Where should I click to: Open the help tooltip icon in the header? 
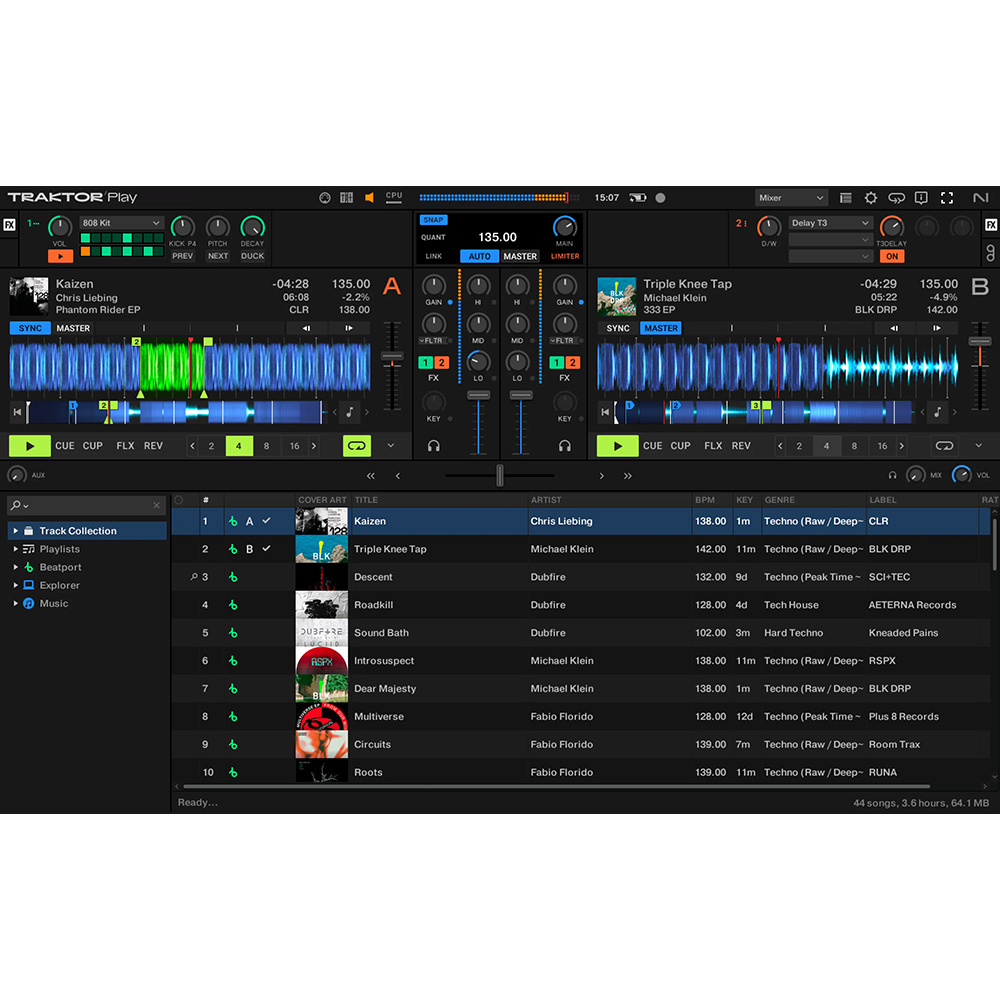[x=920, y=198]
